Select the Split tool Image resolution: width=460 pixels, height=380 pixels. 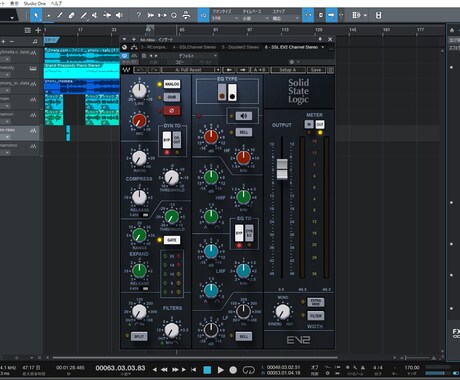(x=60, y=15)
